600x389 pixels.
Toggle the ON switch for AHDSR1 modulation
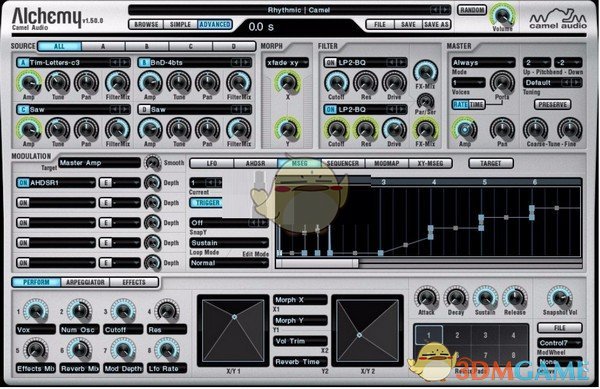(23, 183)
